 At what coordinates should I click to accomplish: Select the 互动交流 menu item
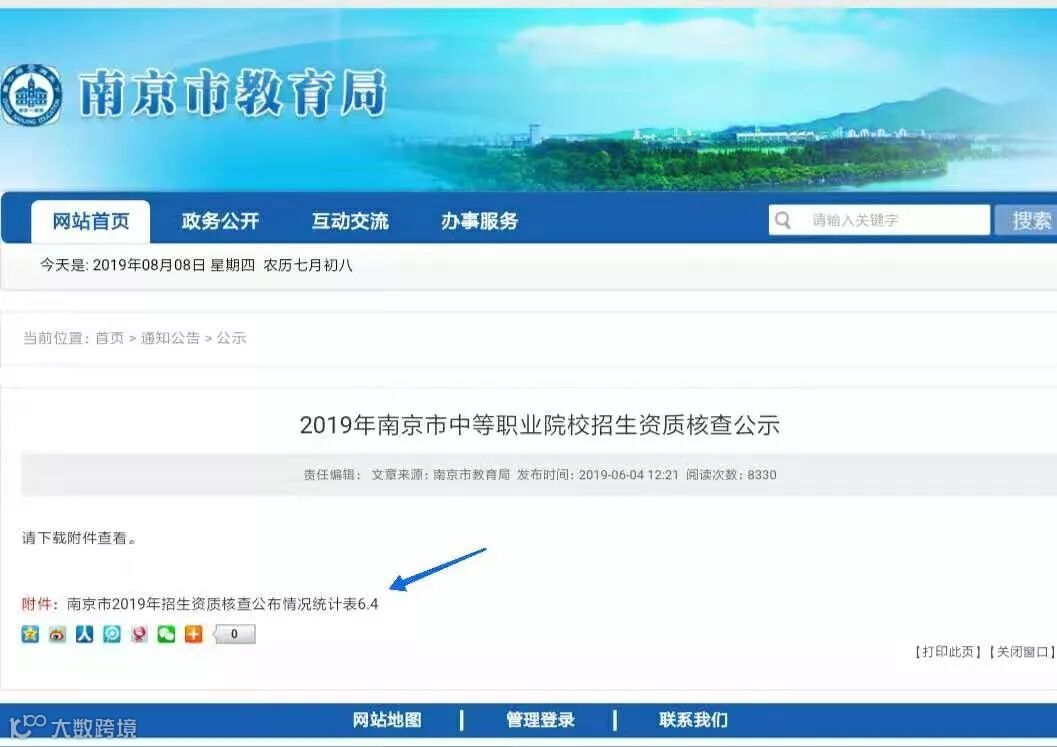[350, 221]
